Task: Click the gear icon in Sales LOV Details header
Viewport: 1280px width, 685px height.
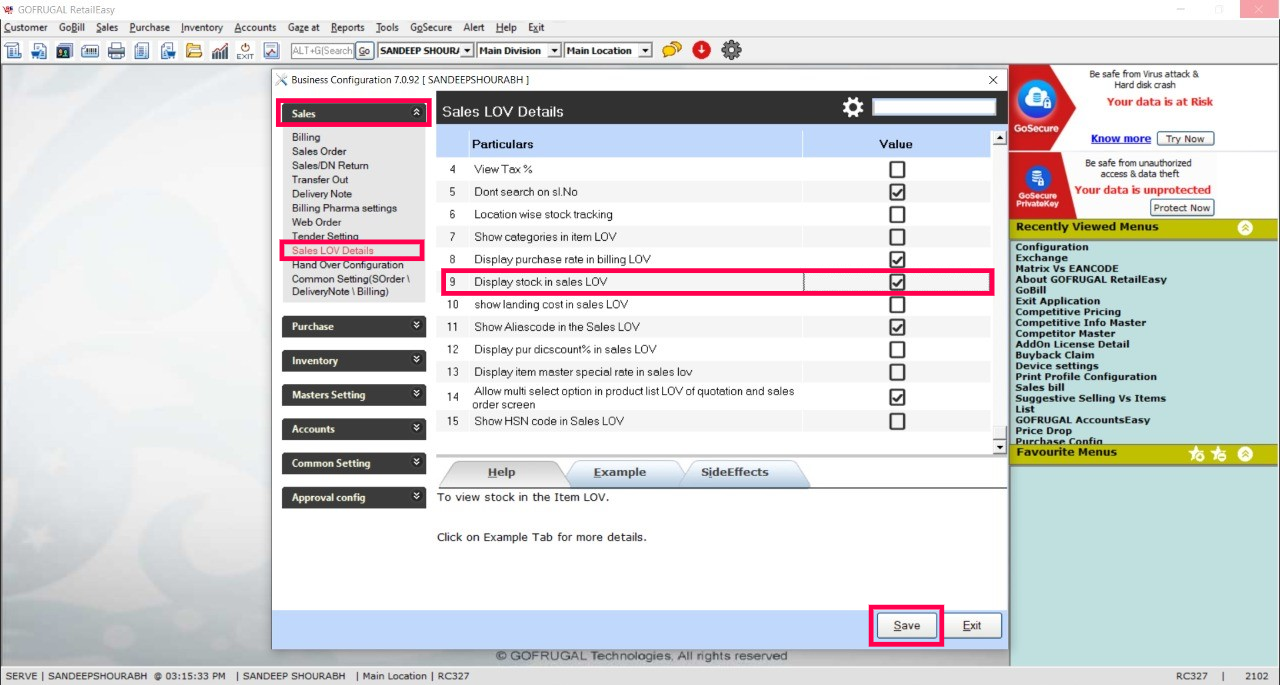Action: [853, 107]
